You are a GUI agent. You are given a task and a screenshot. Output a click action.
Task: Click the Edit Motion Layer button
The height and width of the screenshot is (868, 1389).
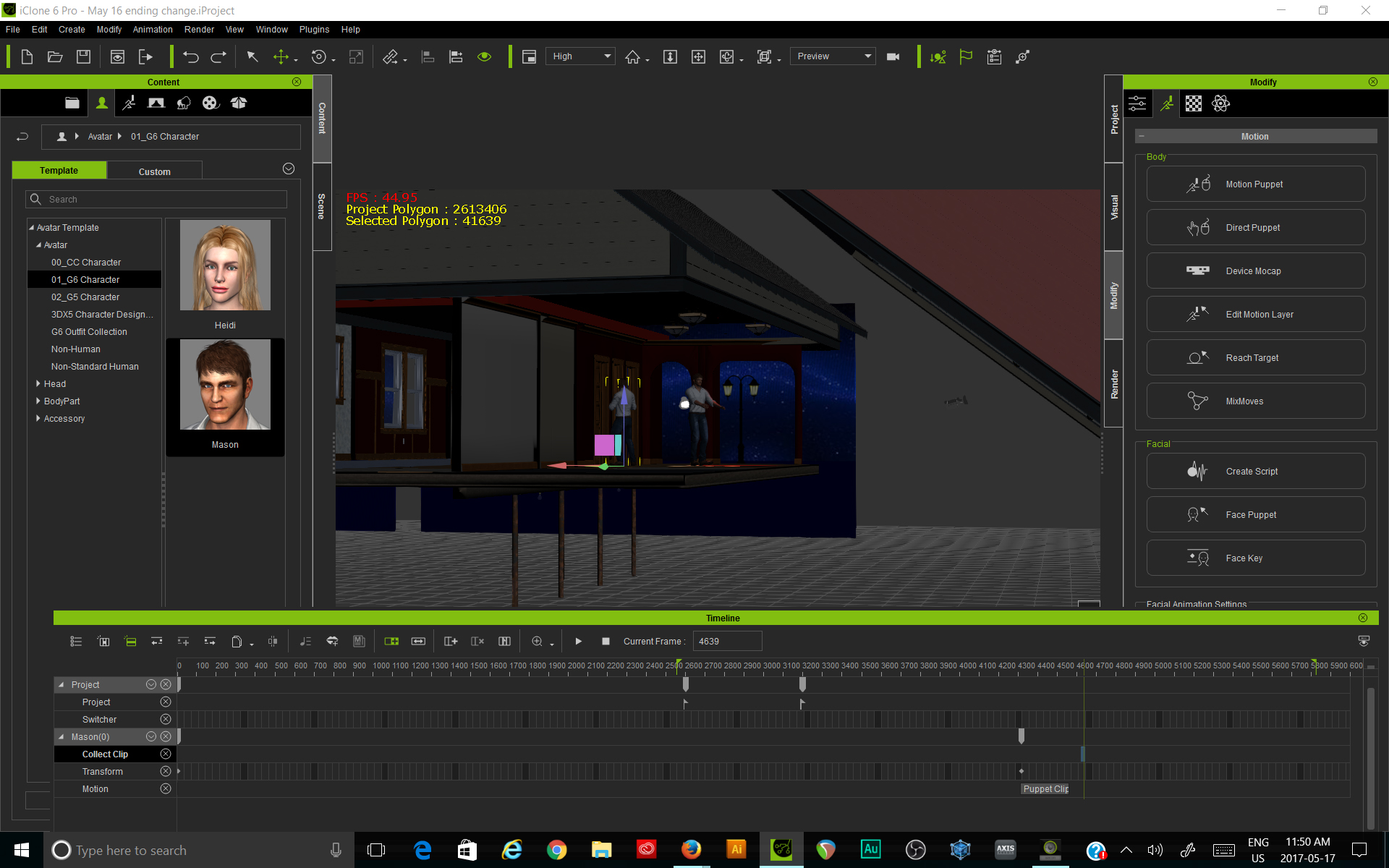point(1256,314)
